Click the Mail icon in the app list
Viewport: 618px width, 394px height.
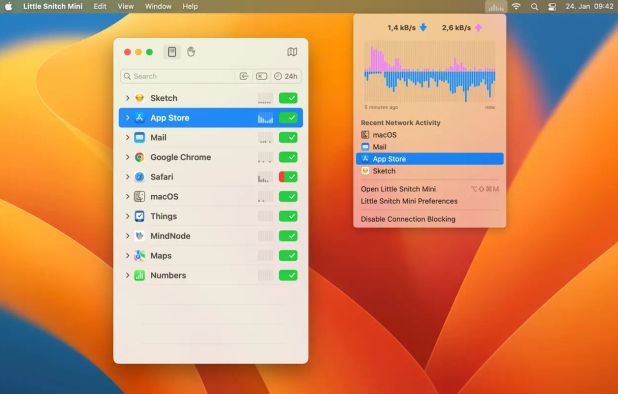(x=140, y=138)
